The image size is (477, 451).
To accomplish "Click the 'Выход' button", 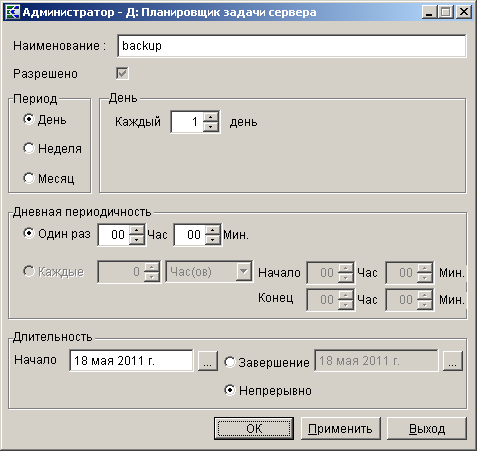I will pyautogui.click(x=427, y=428).
